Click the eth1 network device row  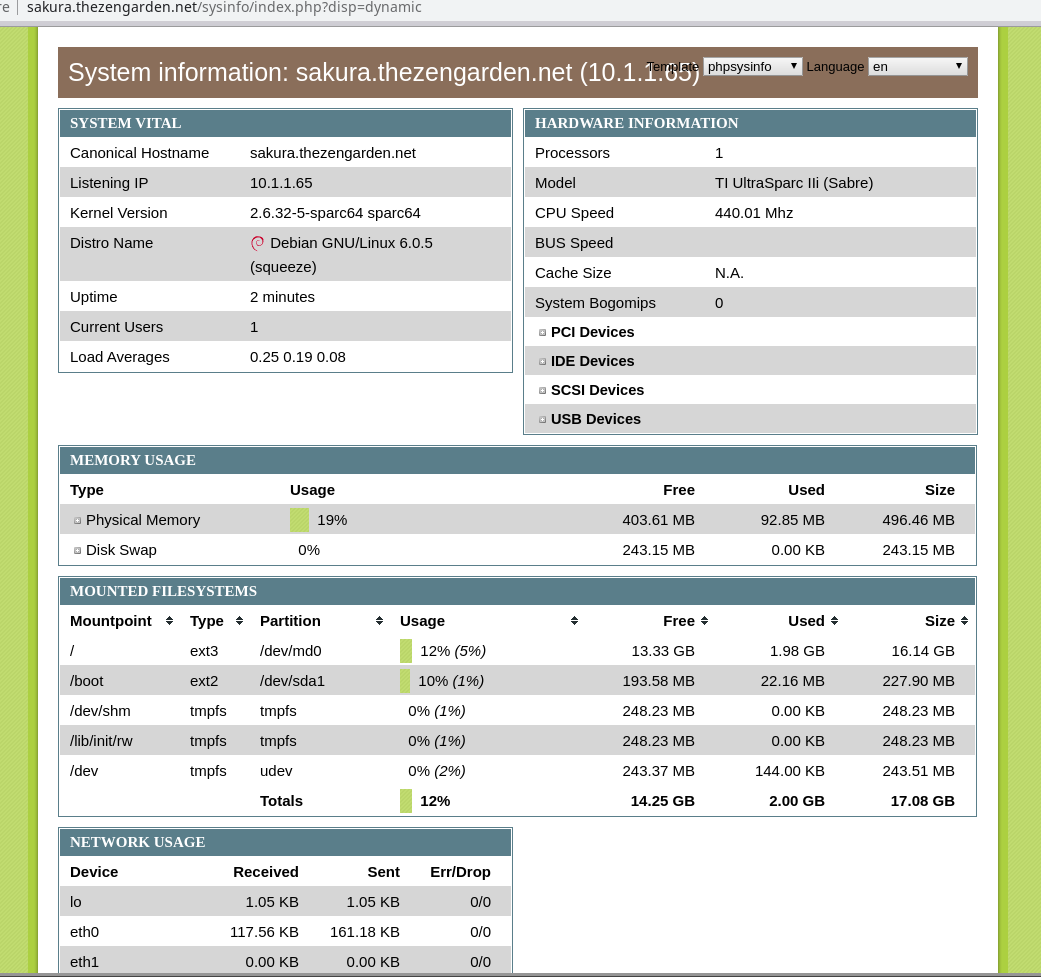285,962
